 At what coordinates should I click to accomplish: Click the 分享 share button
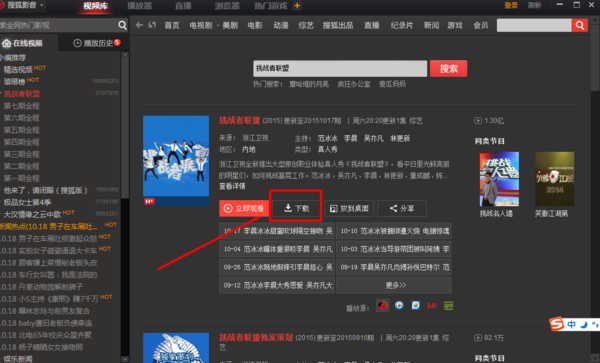(402, 208)
